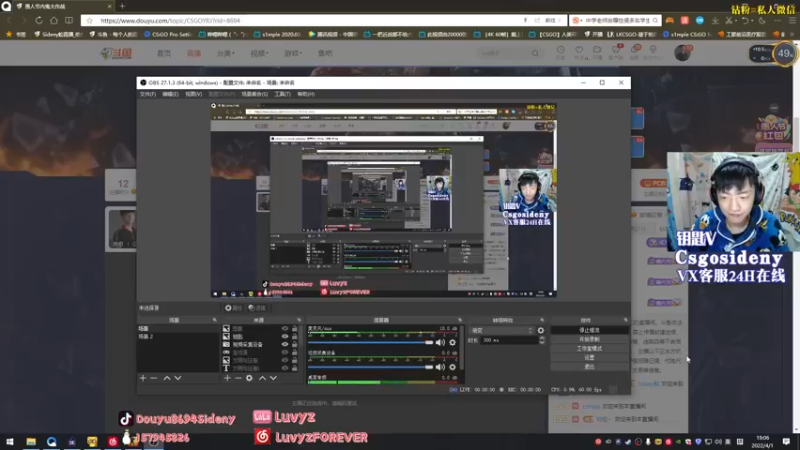This screenshot has height=450, width=800.
Task: Open mixer settings gear for 麦克风/Aux
Action: click(x=452, y=342)
